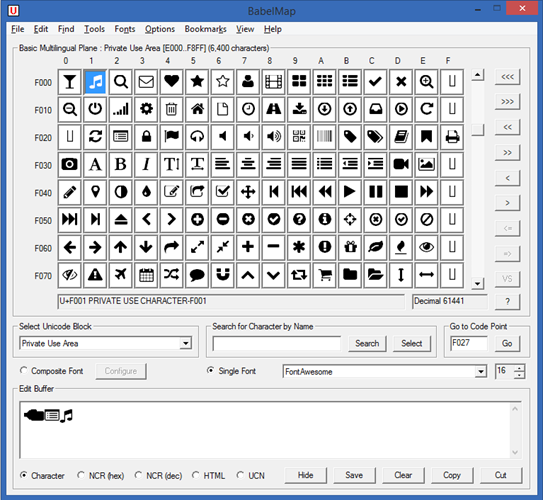Select the HTML output format radio
Screen dimensions: 543x500
195,475
